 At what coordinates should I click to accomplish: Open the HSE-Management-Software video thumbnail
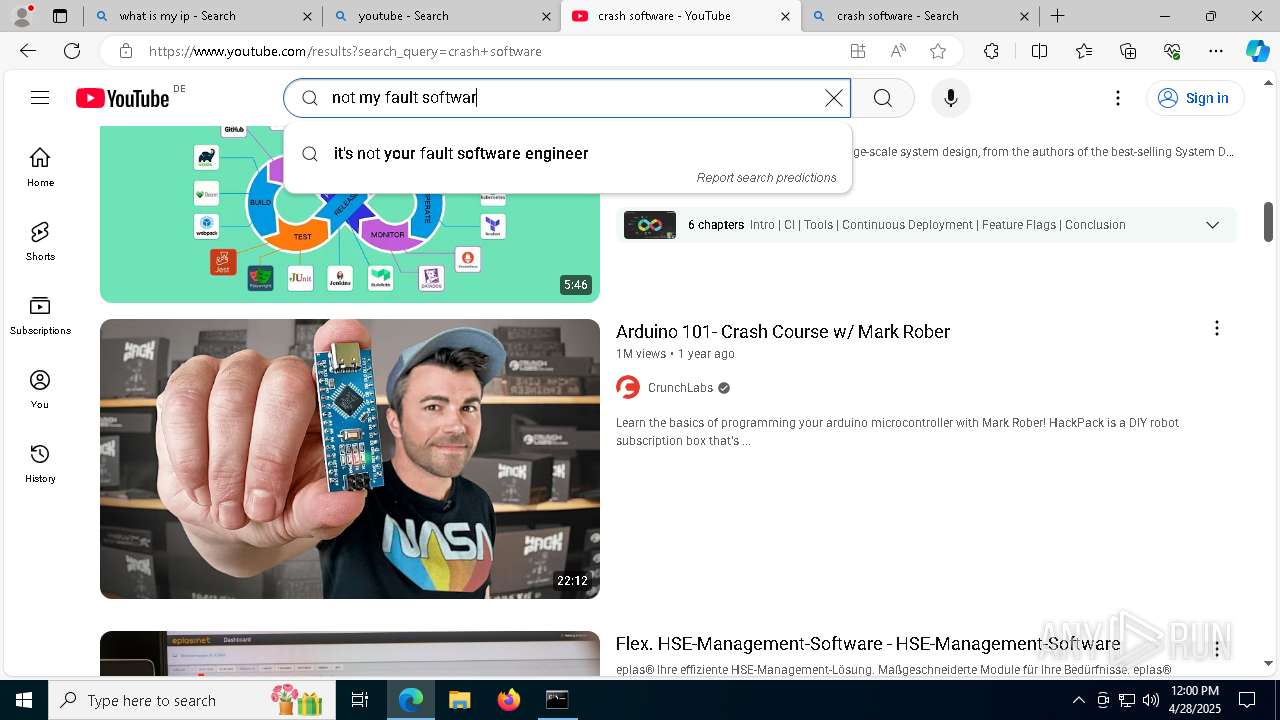tap(350, 653)
